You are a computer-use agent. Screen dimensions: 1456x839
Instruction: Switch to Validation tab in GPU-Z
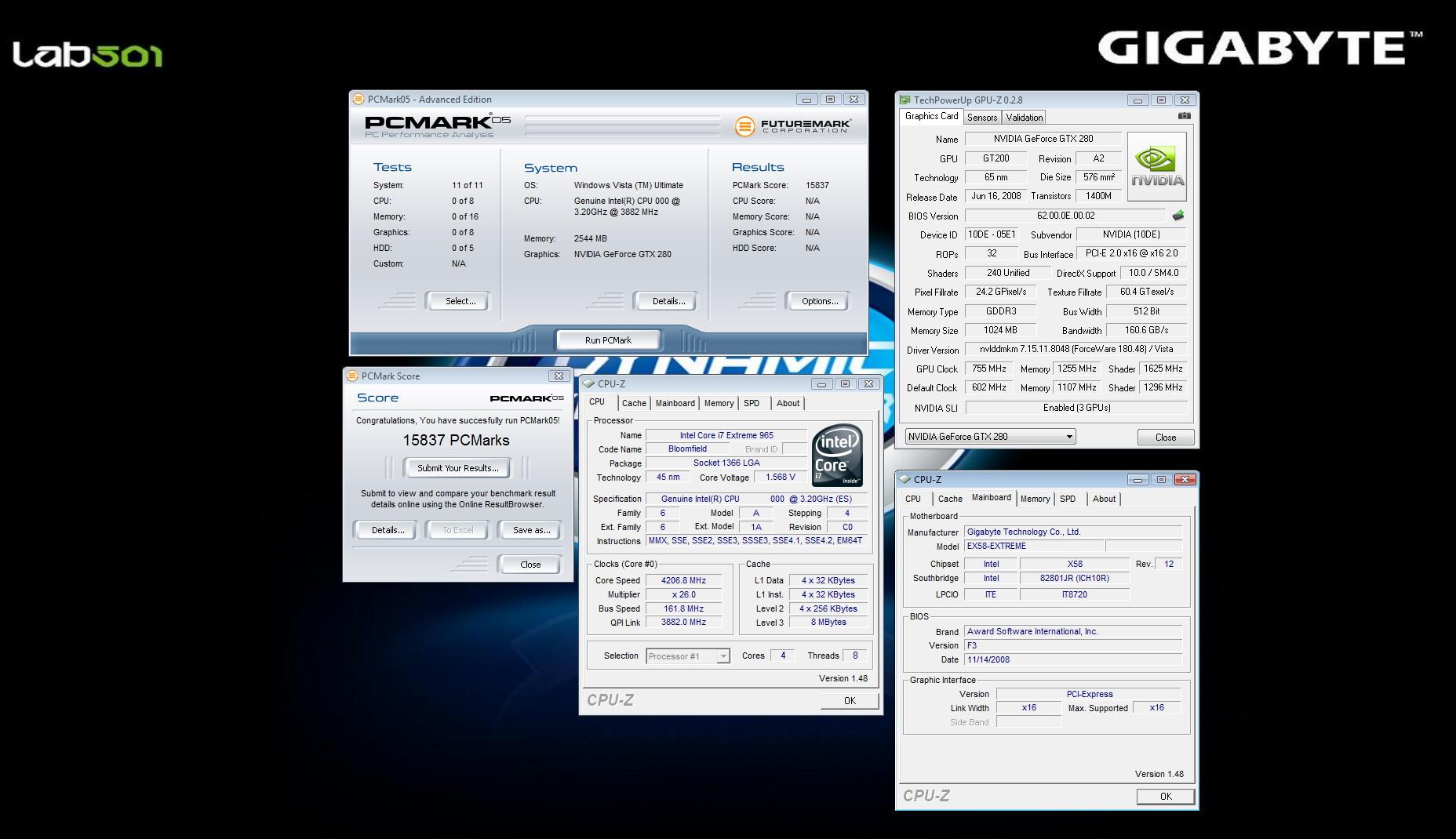(x=1025, y=118)
